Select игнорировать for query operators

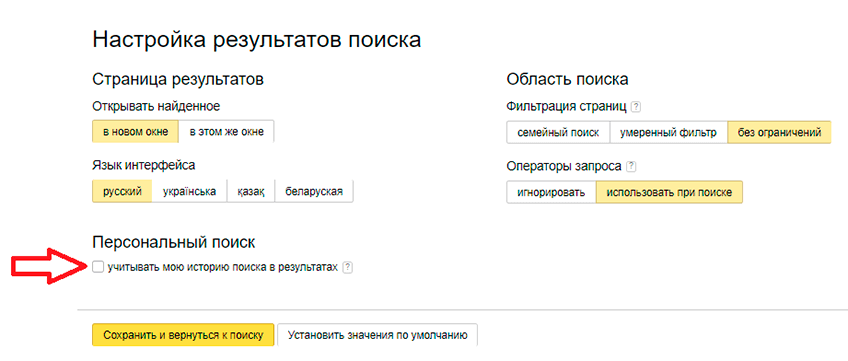tap(551, 192)
